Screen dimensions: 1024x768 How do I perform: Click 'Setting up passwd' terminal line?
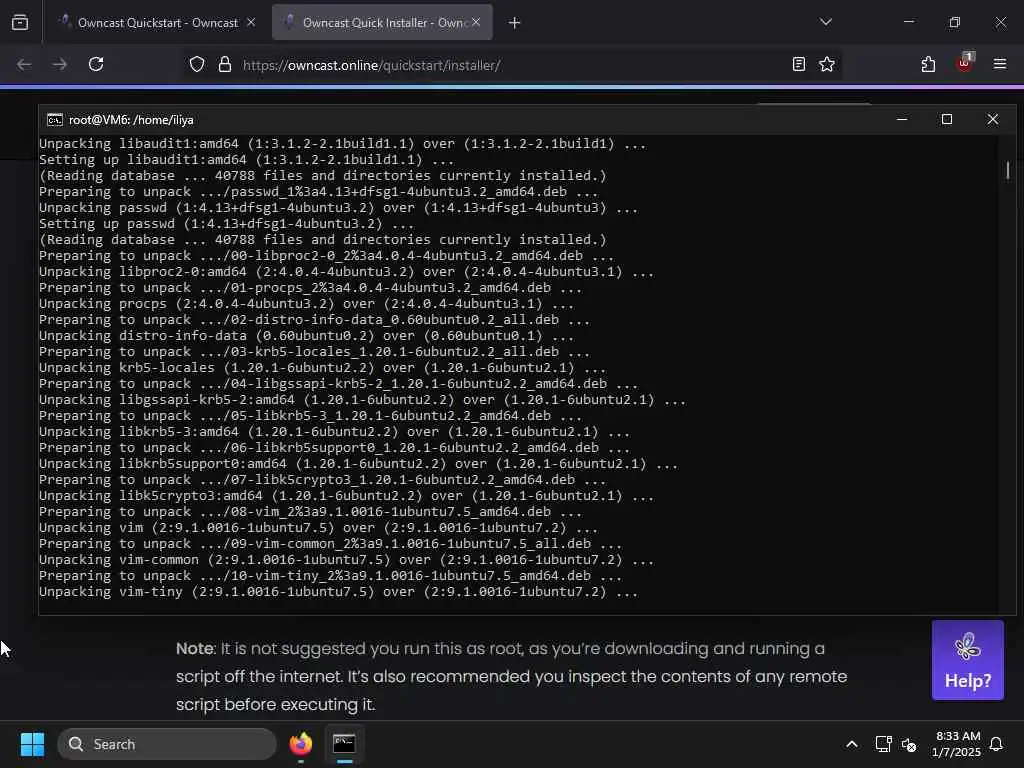click(x=226, y=224)
